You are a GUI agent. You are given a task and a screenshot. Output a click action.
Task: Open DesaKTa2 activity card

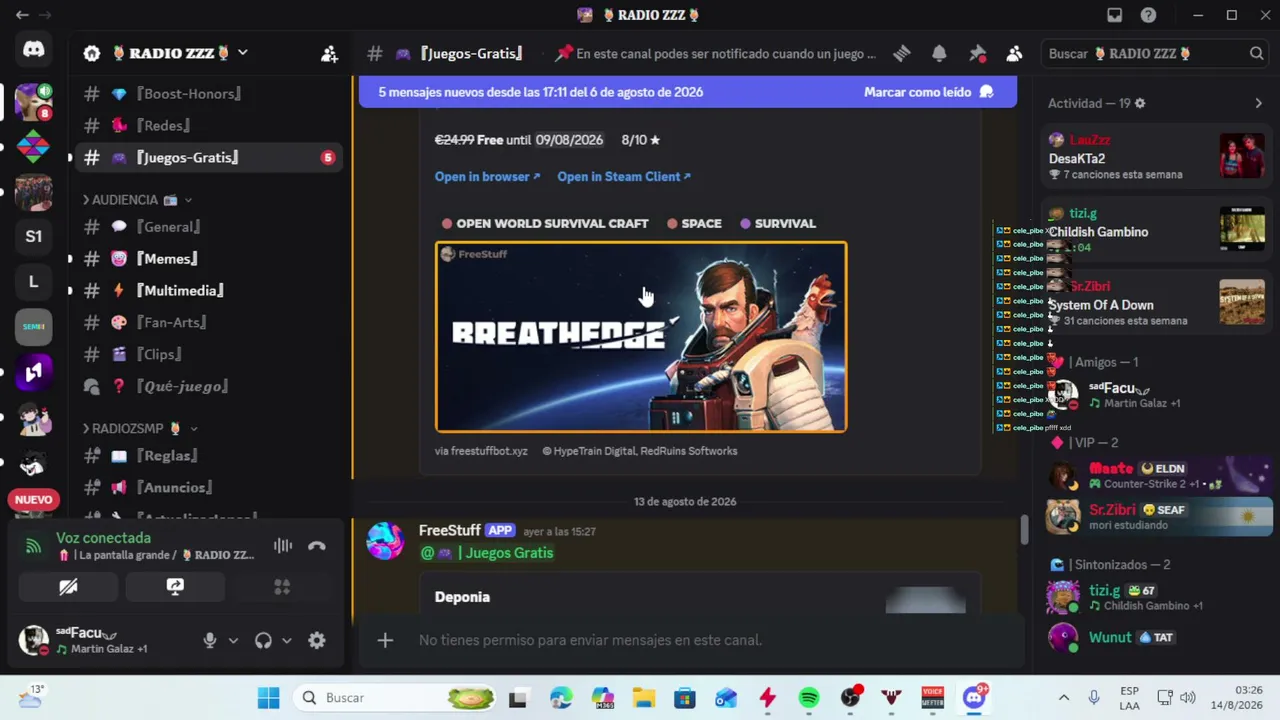pyautogui.click(x=1156, y=158)
